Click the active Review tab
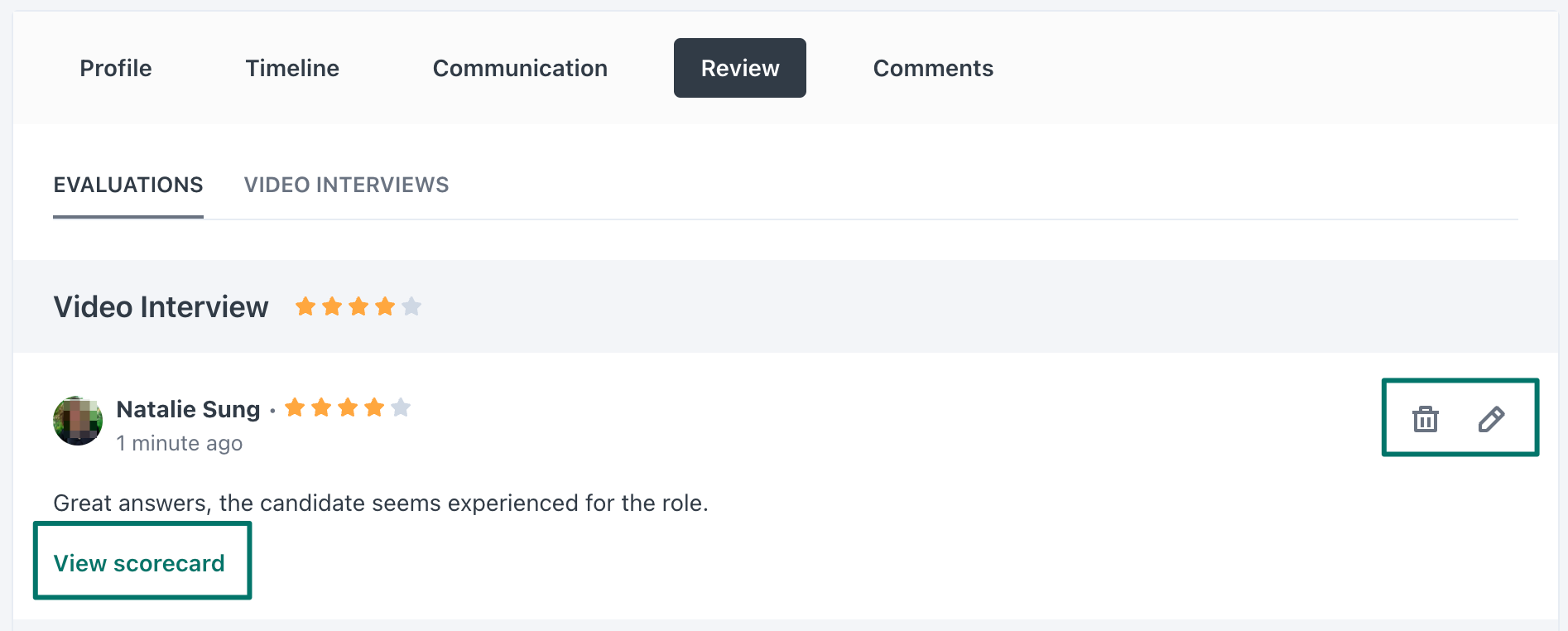The height and width of the screenshot is (631, 1568). coord(739,68)
